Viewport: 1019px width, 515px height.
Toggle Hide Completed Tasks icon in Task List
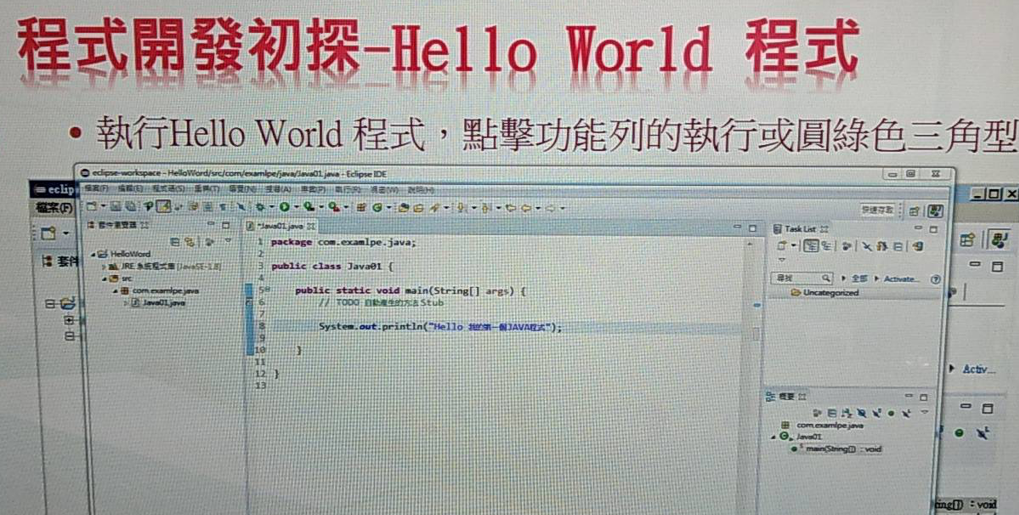(867, 246)
